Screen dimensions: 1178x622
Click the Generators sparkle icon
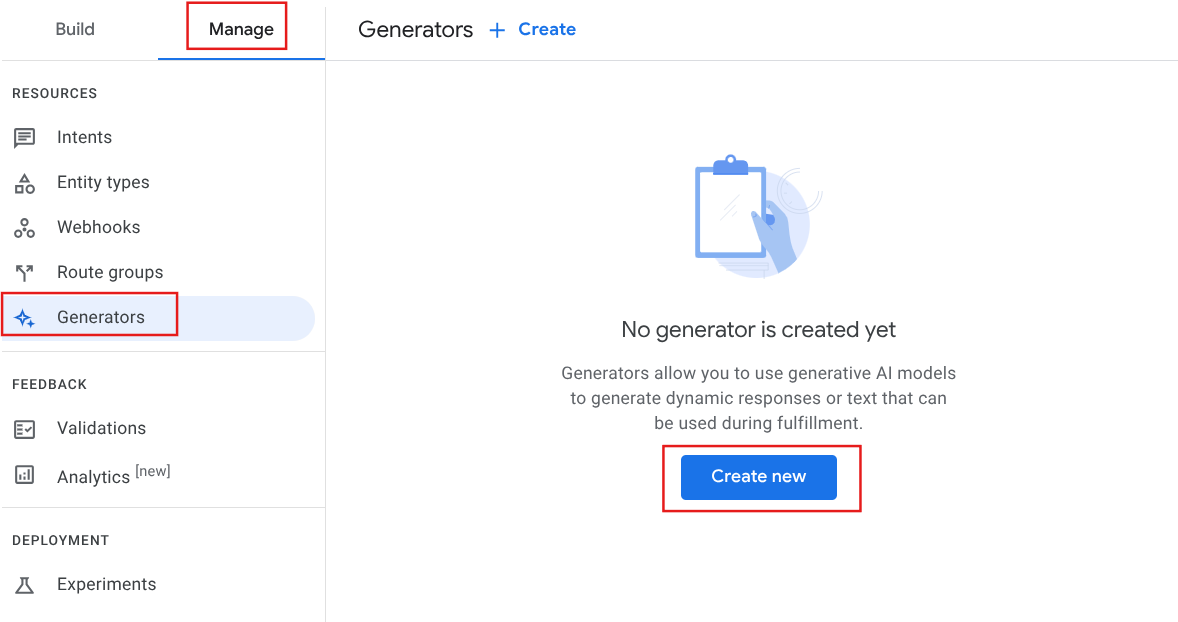(25, 318)
